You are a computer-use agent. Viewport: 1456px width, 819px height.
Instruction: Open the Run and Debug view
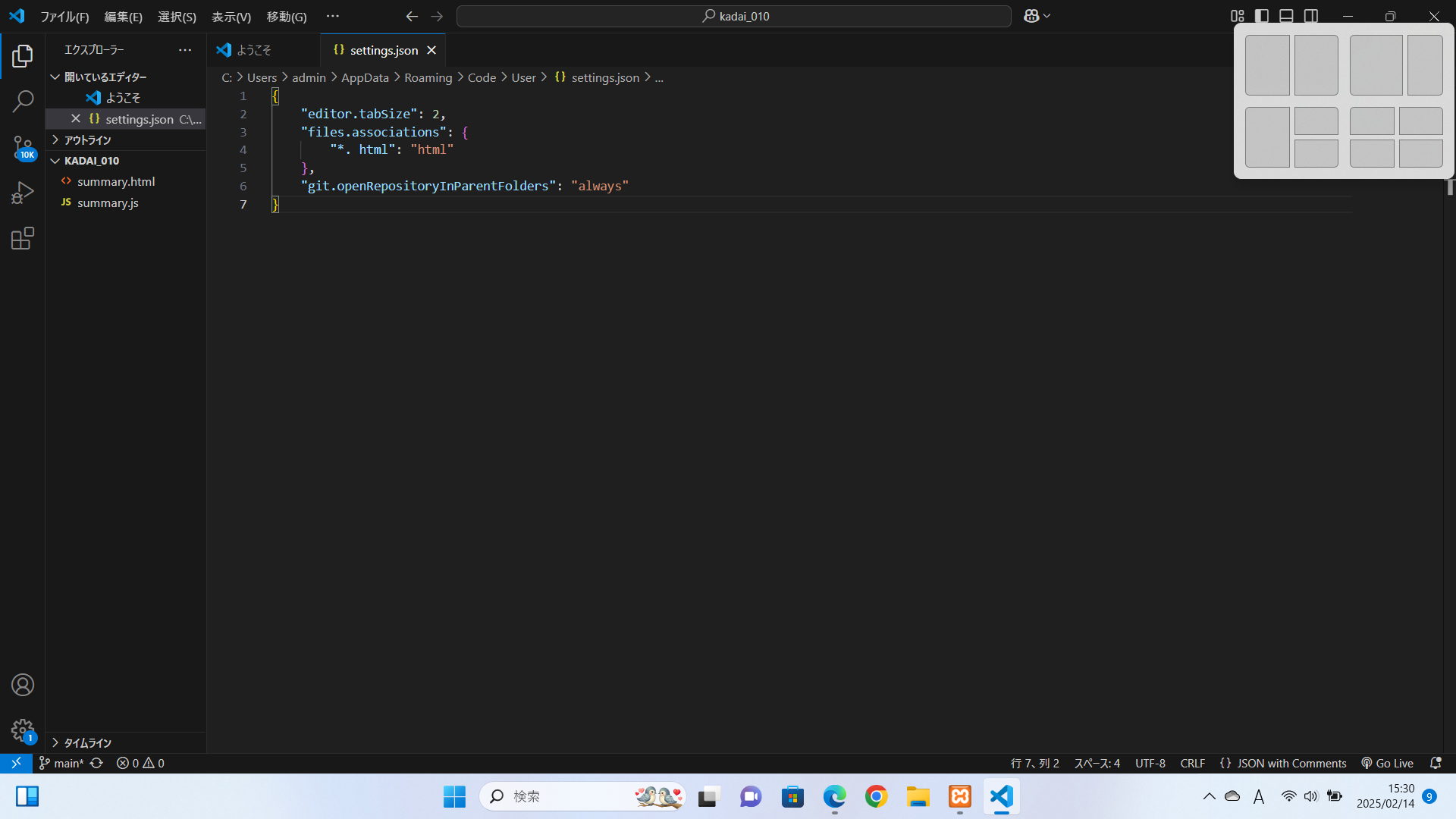click(23, 193)
